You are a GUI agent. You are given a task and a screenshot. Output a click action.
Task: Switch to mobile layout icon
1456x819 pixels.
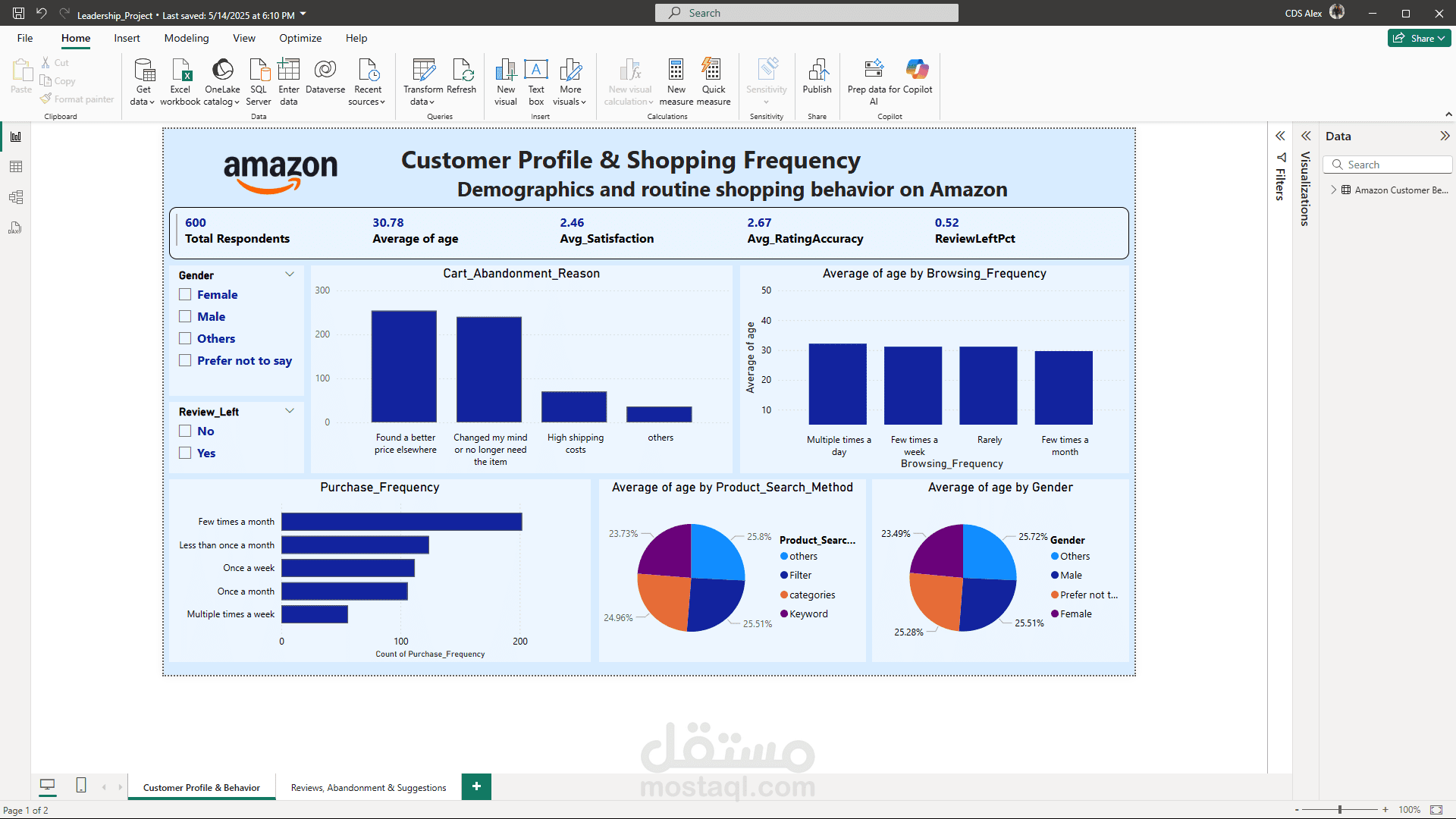81,786
